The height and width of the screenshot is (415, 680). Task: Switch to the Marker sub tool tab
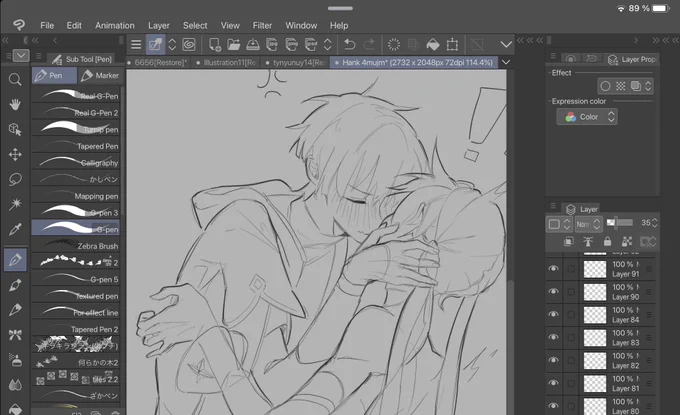pyautogui.click(x=100, y=75)
